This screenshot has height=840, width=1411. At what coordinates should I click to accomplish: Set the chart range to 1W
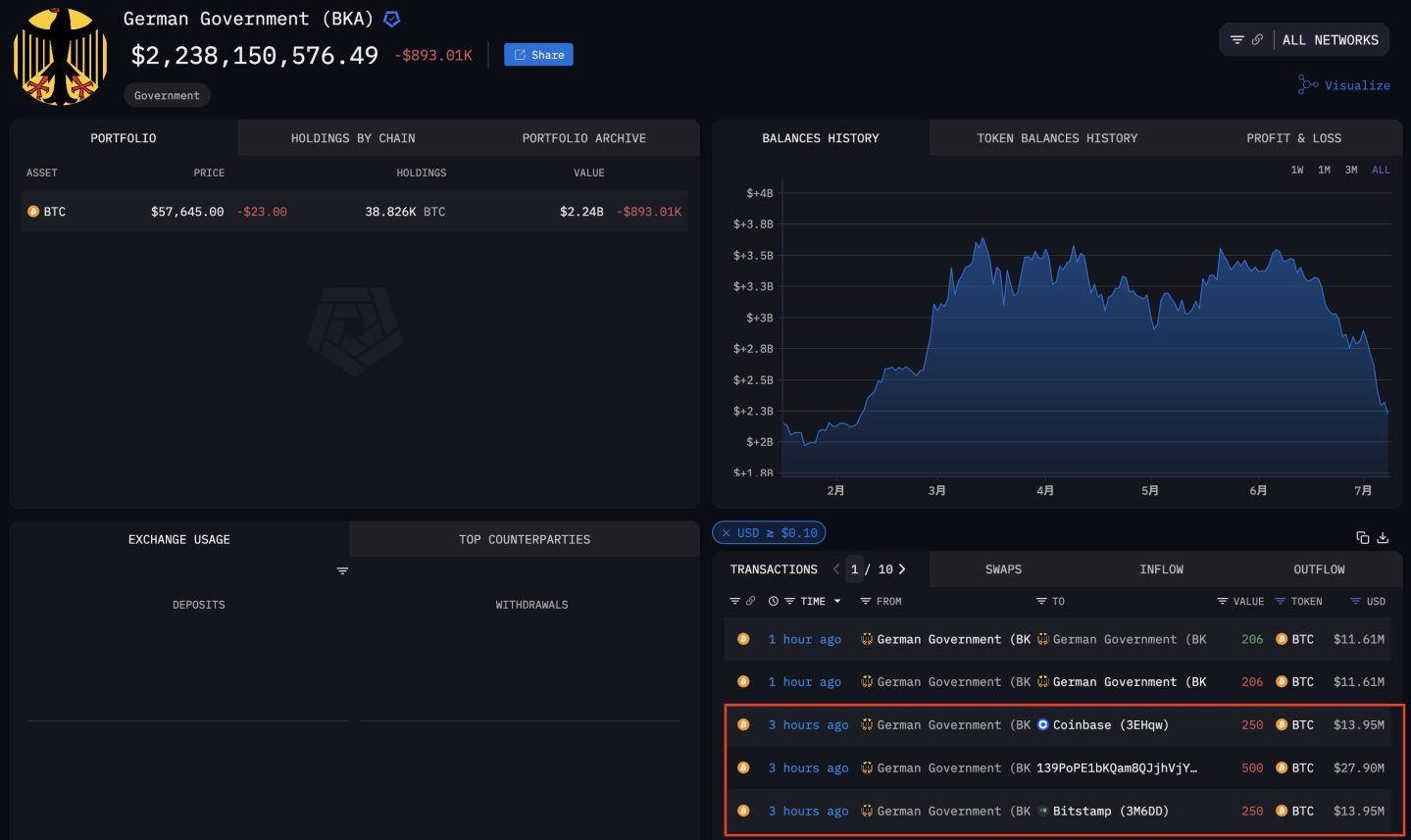coord(1296,171)
